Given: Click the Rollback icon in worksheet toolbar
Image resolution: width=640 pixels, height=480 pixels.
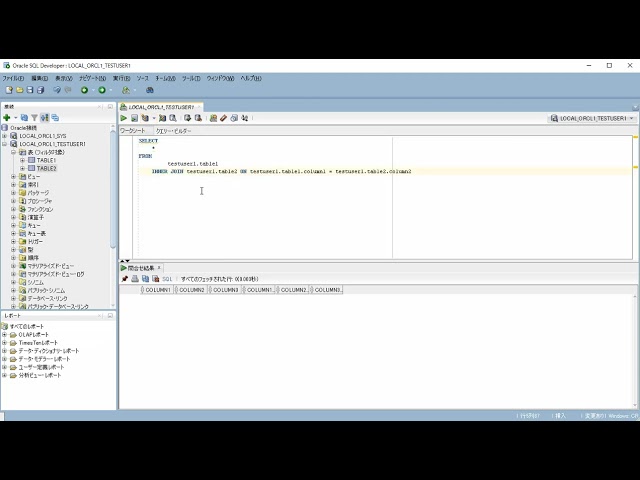Looking at the screenshot, I should [198, 118].
